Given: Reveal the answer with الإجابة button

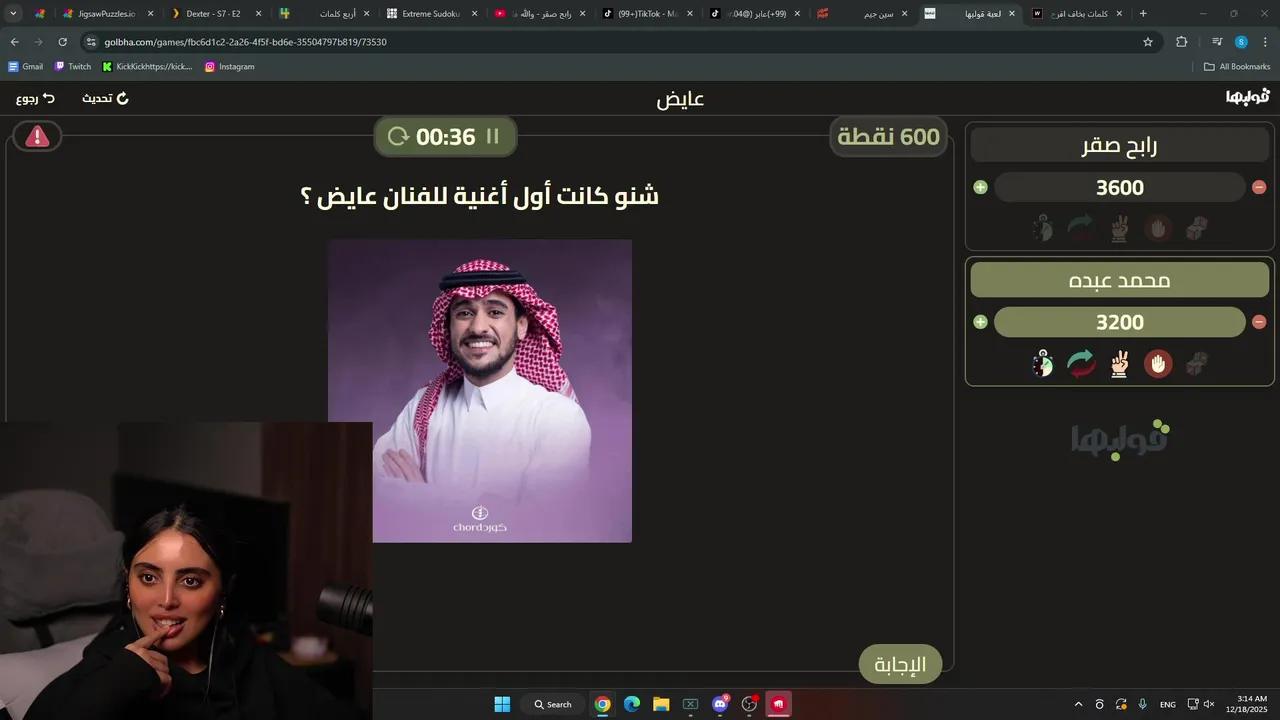Looking at the screenshot, I should click(900, 664).
